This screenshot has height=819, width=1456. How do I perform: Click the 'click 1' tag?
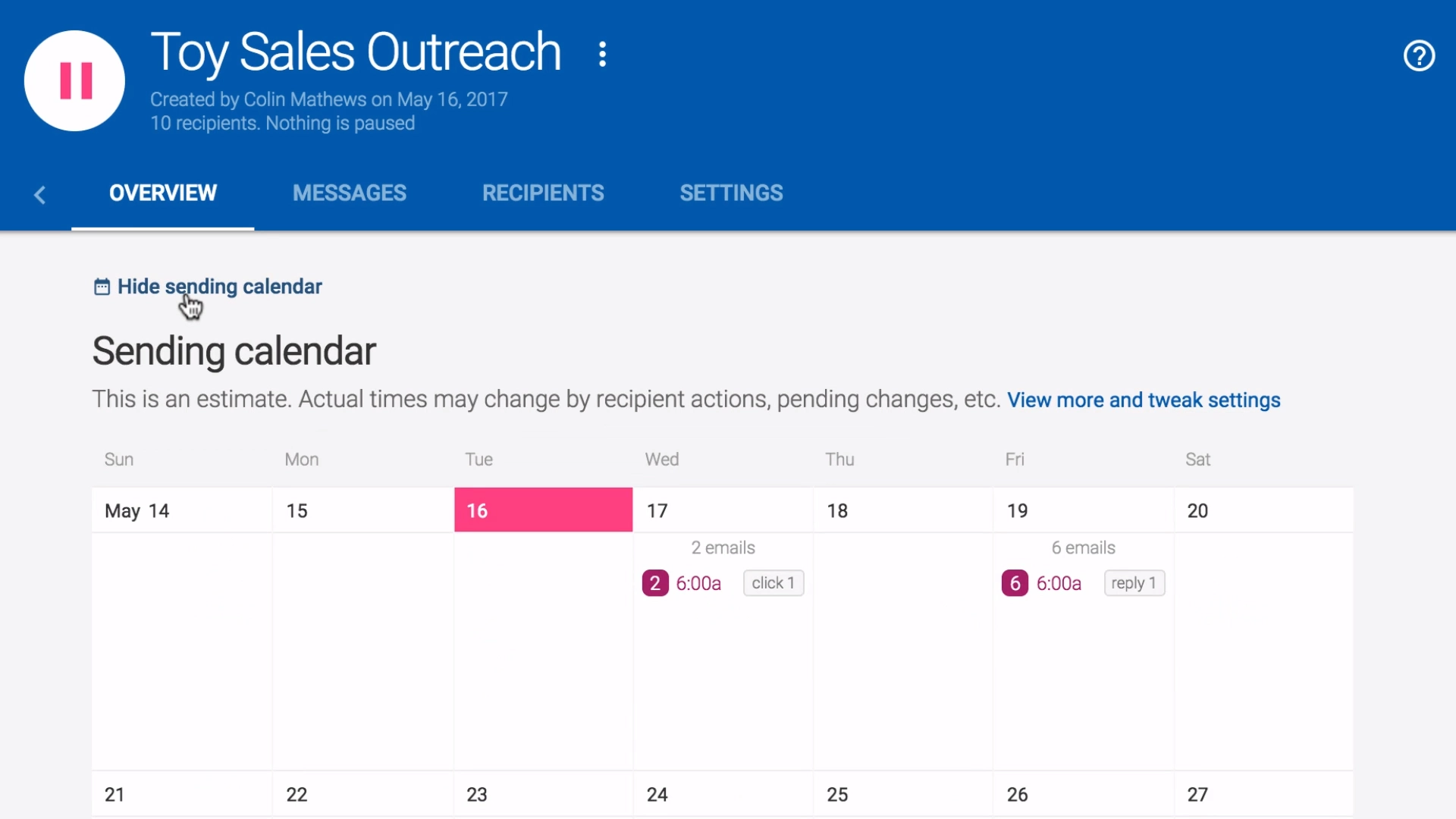tap(773, 583)
